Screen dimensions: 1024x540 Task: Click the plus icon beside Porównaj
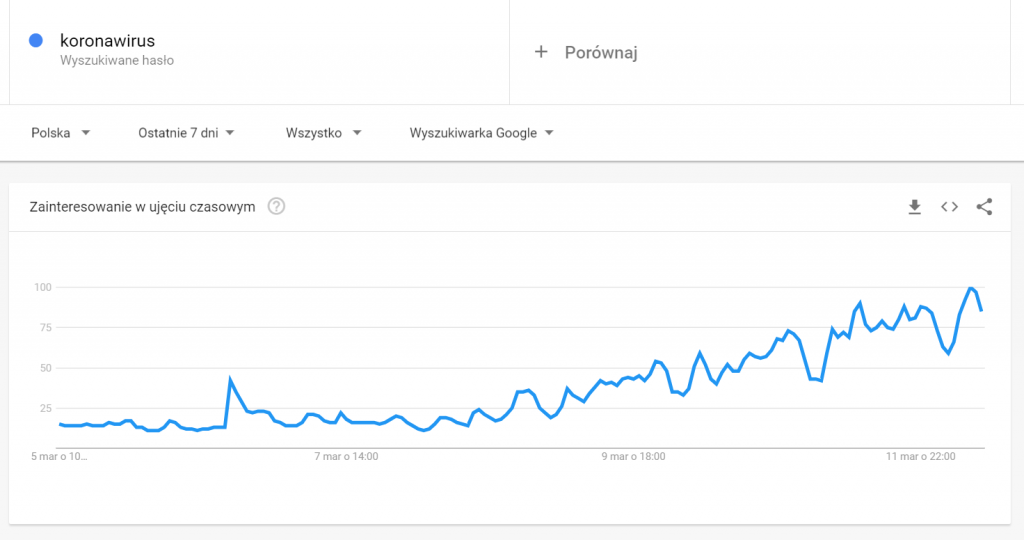click(541, 52)
